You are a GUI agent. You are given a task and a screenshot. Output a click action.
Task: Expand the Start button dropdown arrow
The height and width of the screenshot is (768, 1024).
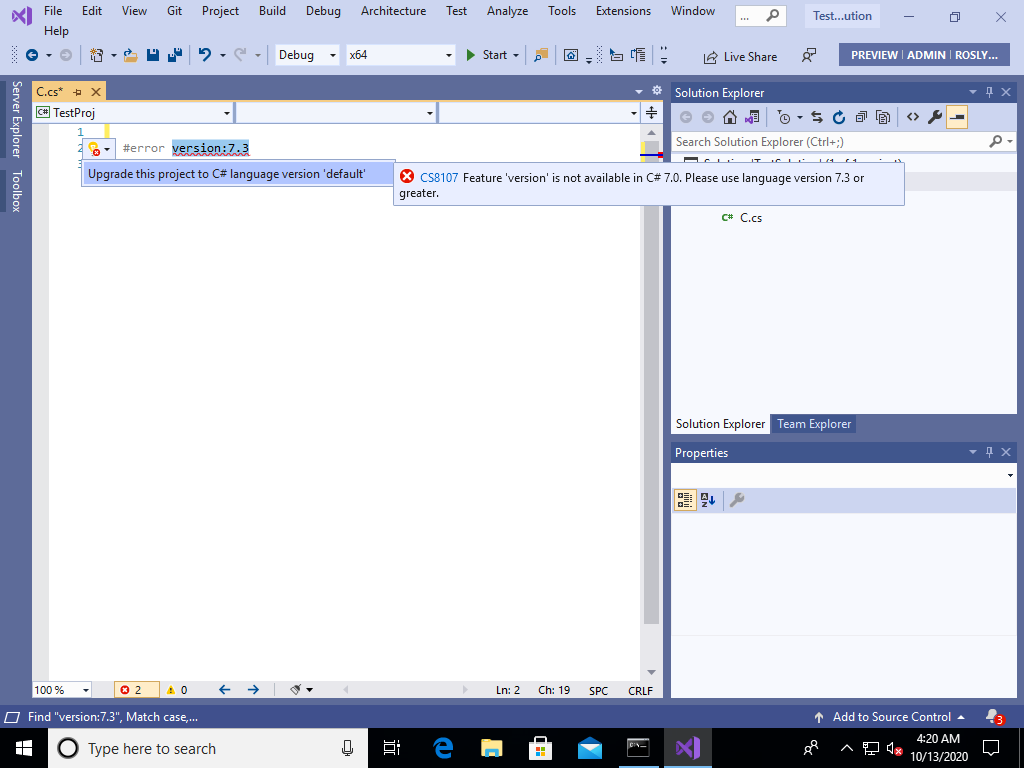516,56
